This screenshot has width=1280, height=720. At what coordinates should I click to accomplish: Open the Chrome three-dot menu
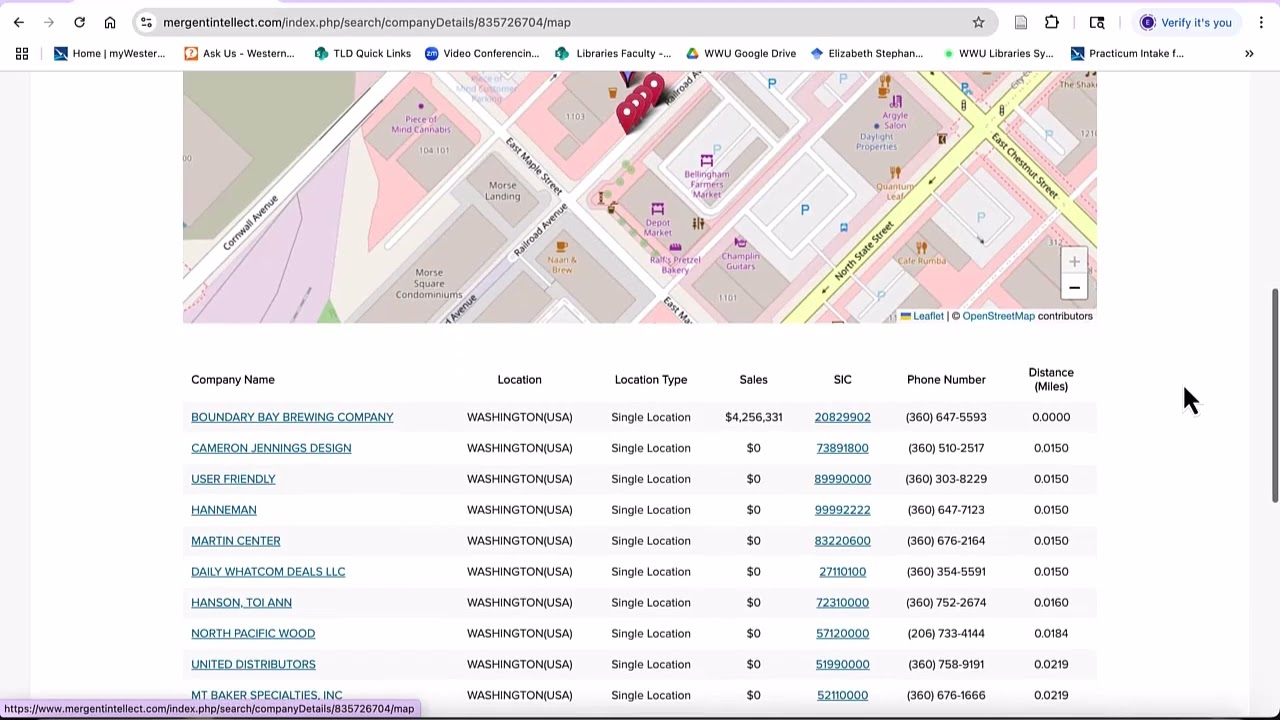click(x=1261, y=22)
